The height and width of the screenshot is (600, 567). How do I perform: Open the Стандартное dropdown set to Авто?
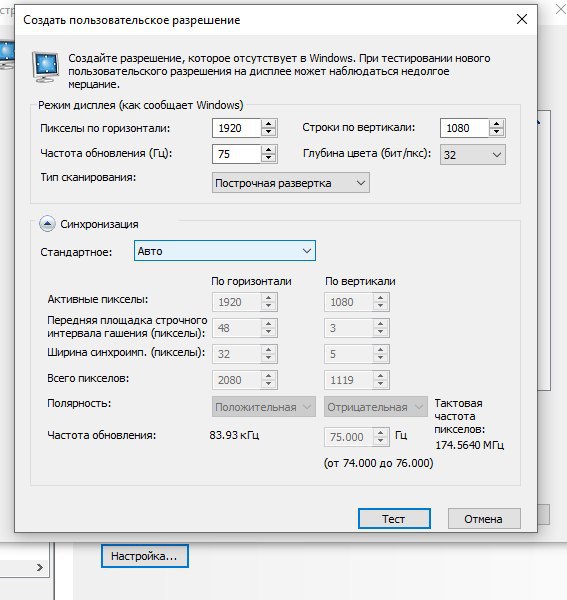point(225,251)
